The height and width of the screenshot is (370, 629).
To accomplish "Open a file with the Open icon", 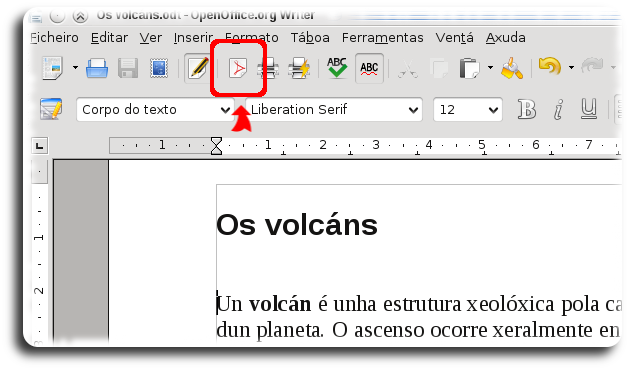I will [97, 68].
